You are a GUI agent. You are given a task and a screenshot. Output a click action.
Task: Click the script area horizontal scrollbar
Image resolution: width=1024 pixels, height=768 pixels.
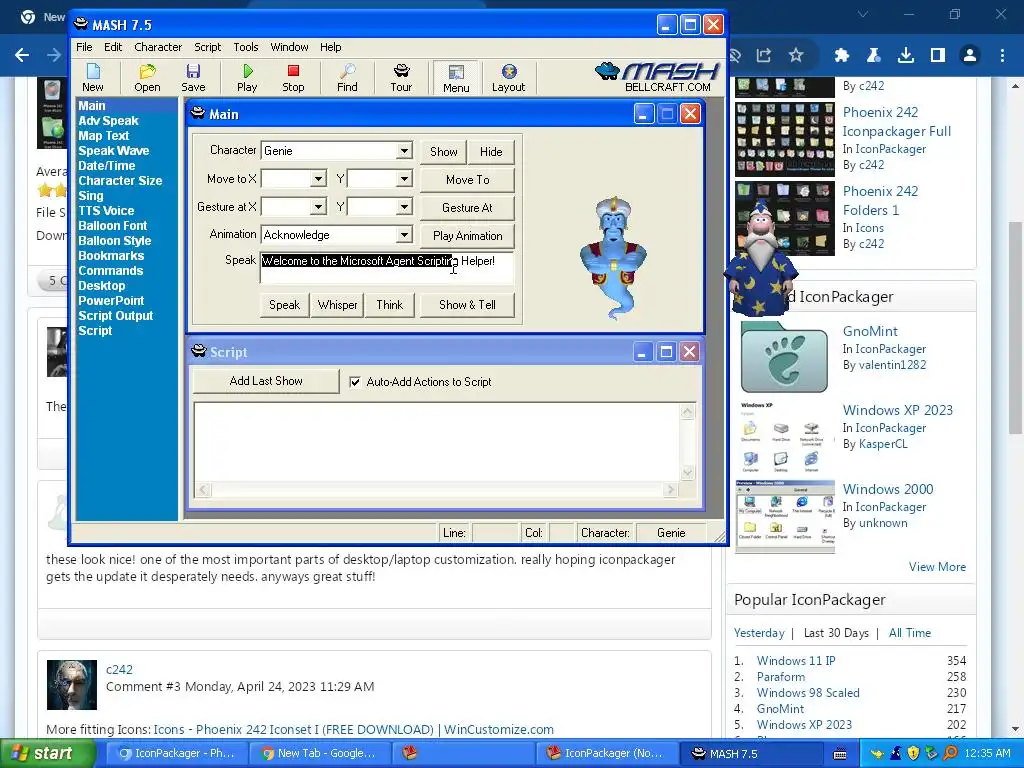(x=436, y=490)
